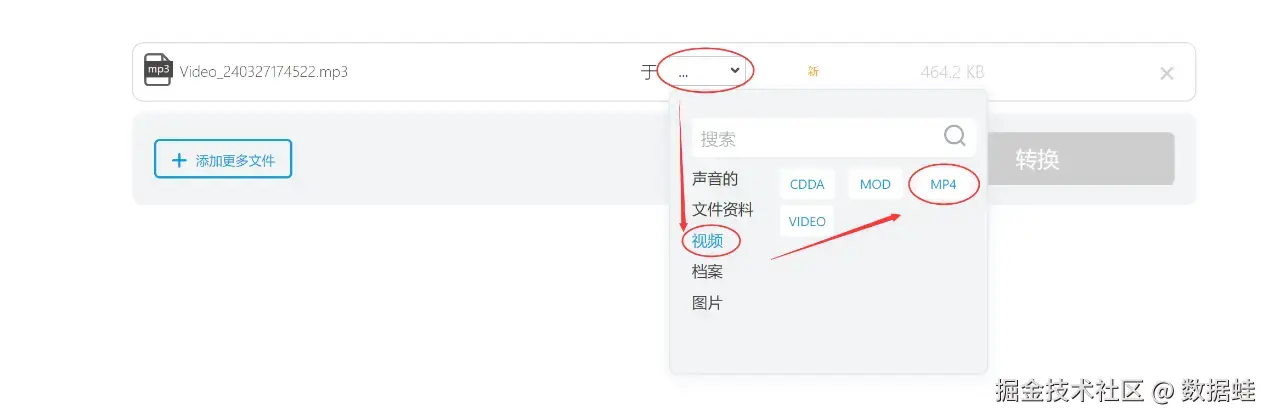Select the 文件资料 category
The width and height of the screenshot is (1270, 419).
point(723,210)
